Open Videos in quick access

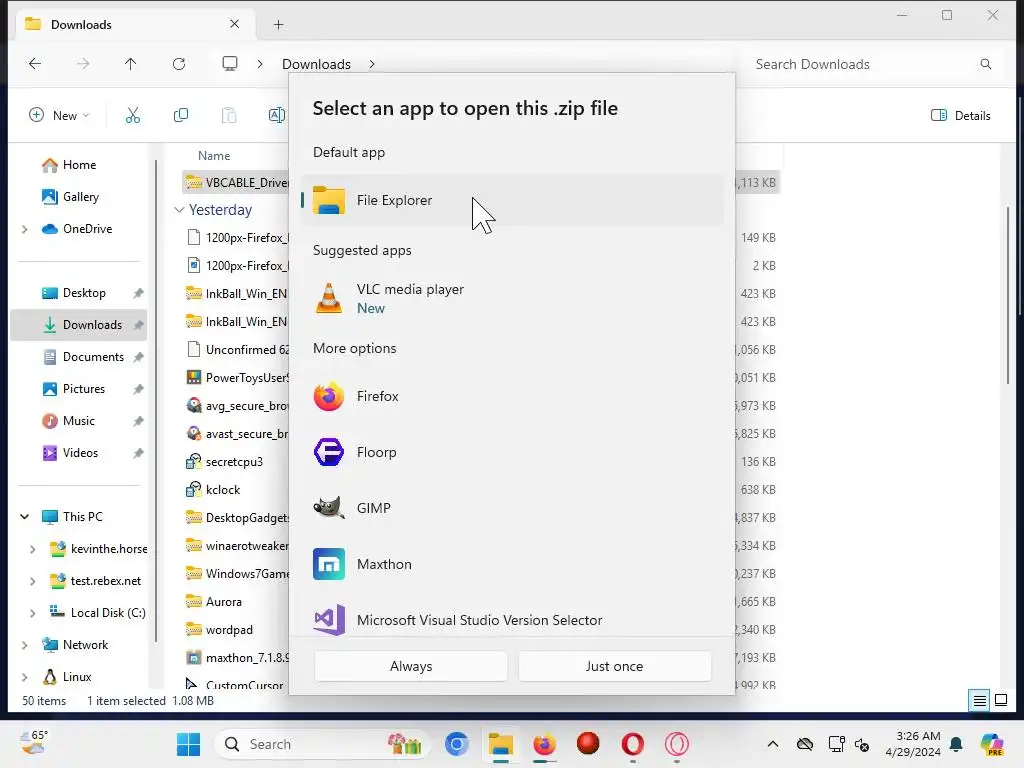[80, 453]
